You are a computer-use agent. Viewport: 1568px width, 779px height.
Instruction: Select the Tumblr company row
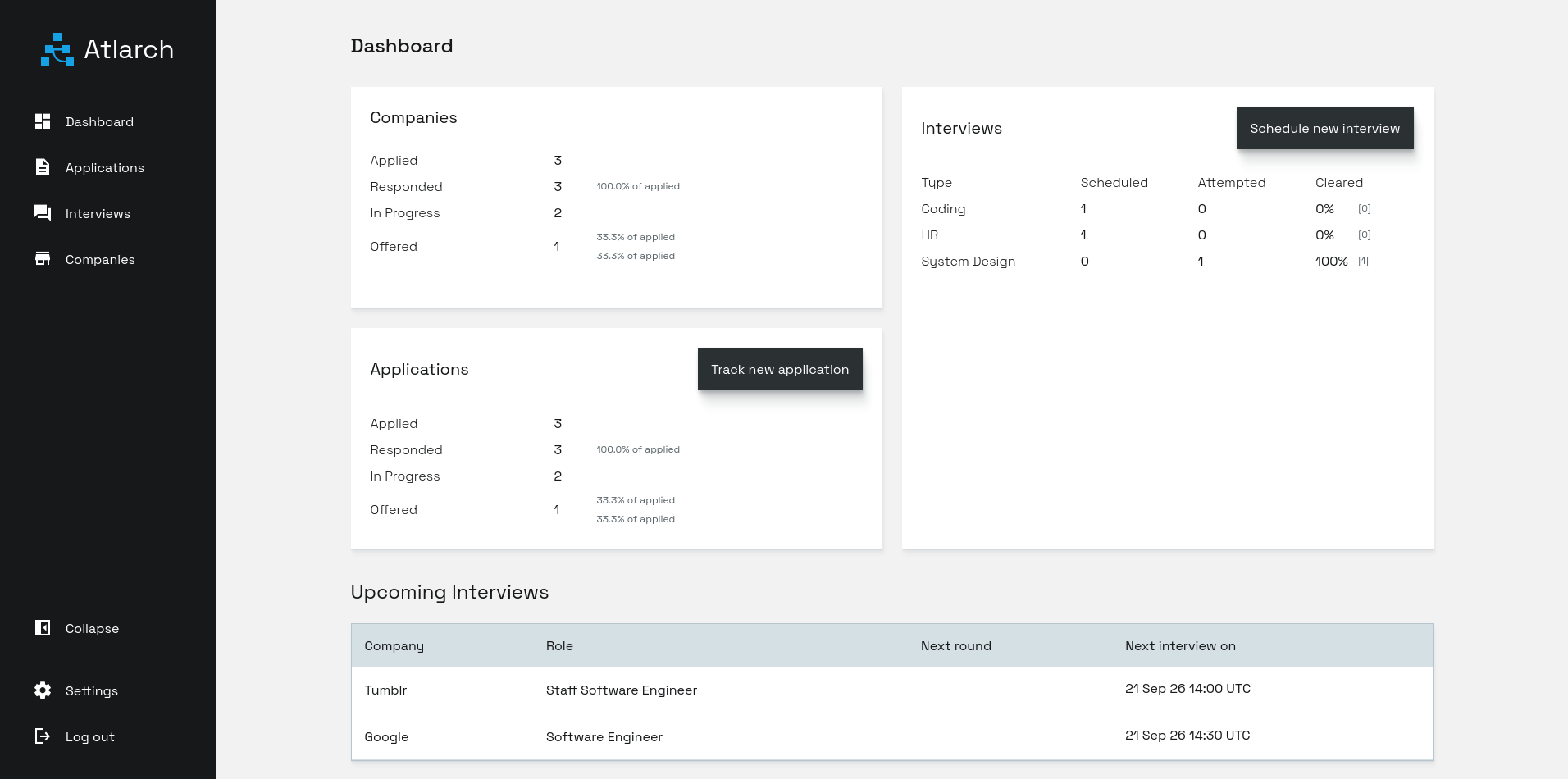891,690
